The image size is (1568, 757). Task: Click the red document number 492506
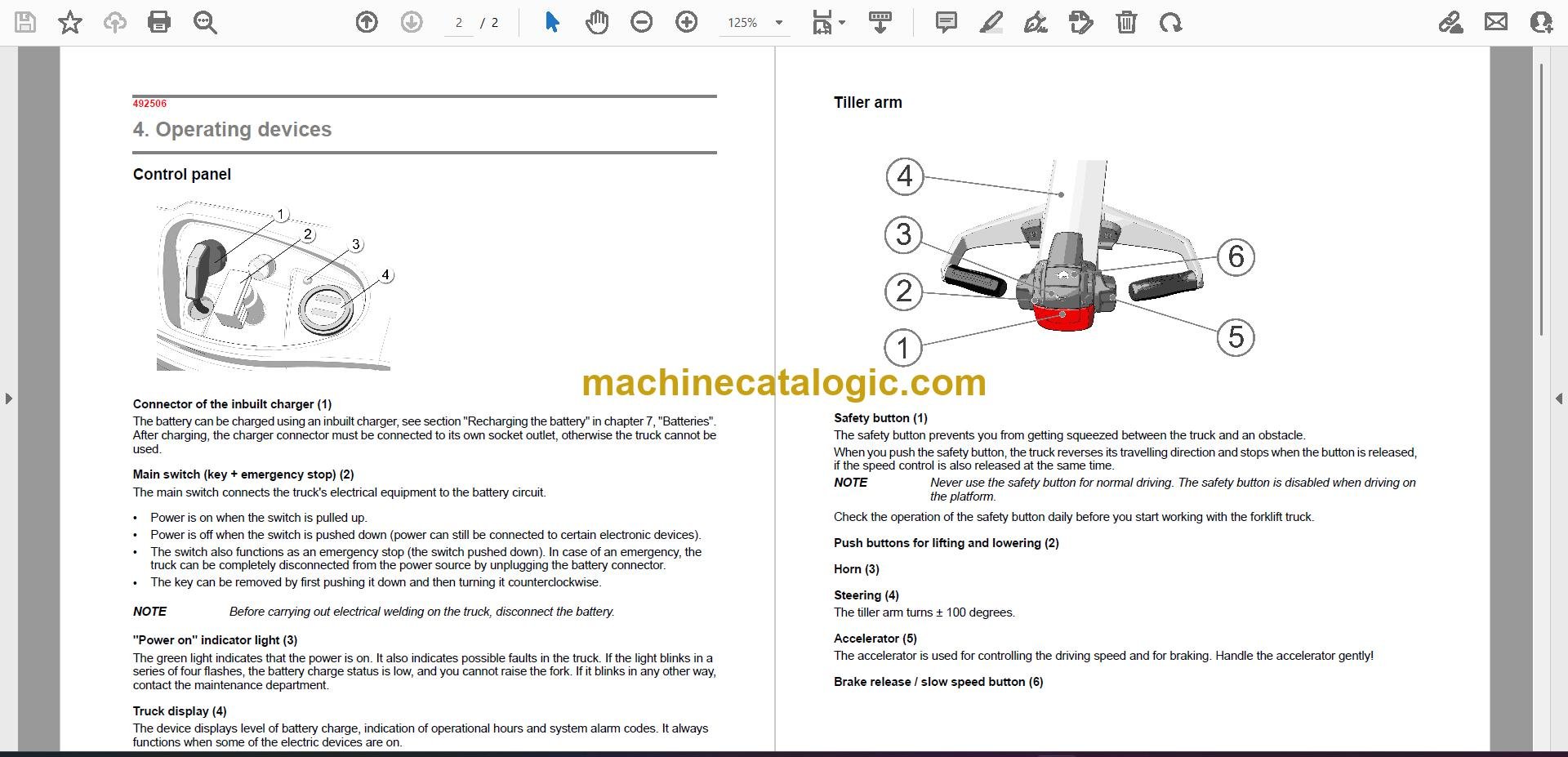tap(149, 104)
